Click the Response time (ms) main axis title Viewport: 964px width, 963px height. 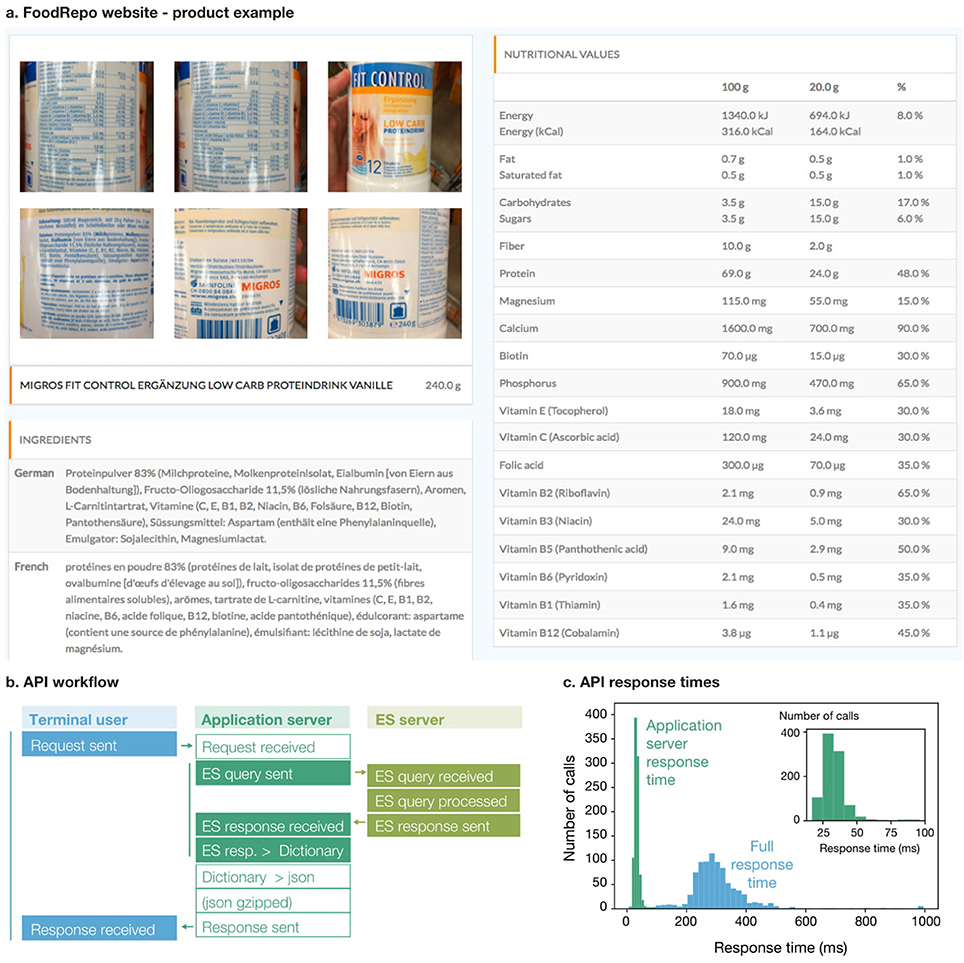click(780, 948)
